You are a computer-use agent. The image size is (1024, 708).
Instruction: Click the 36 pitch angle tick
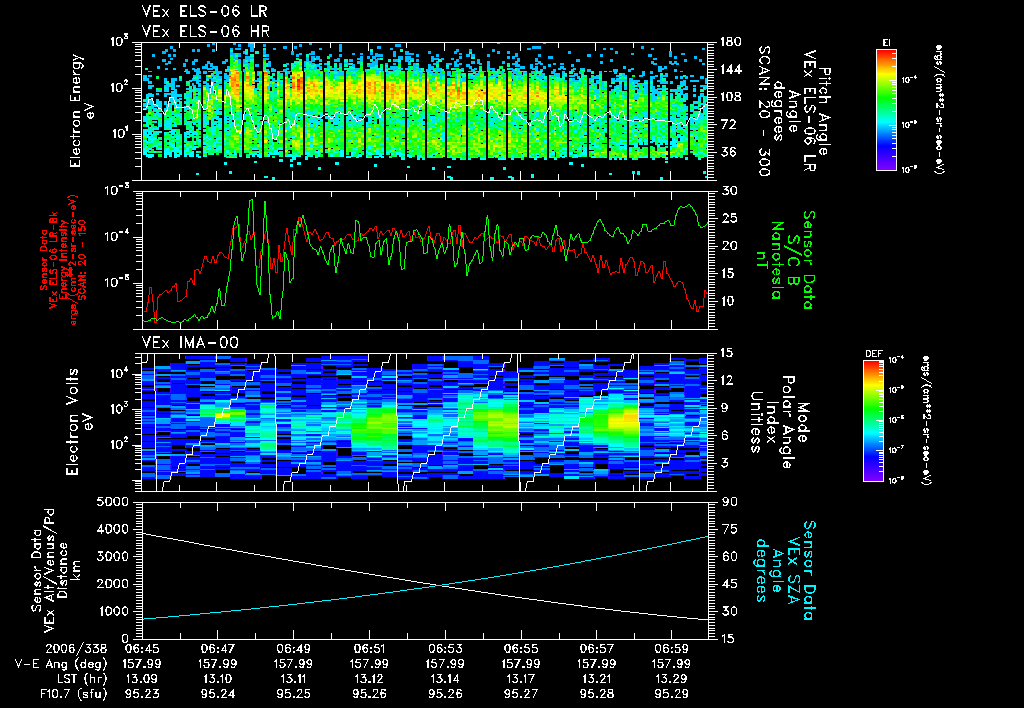point(727,152)
